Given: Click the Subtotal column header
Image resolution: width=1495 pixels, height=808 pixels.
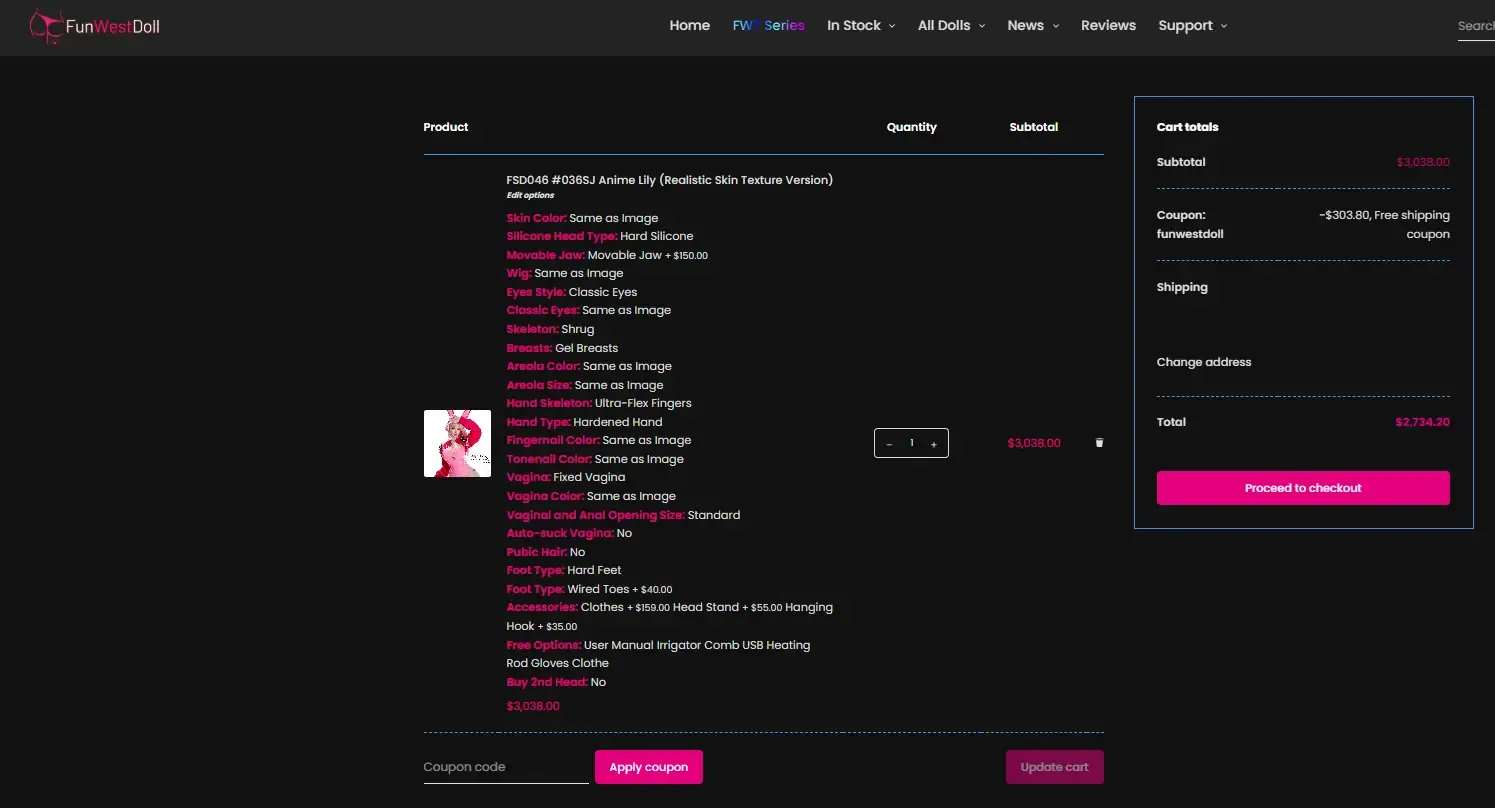Looking at the screenshot, I should [x=1034, y=127].
